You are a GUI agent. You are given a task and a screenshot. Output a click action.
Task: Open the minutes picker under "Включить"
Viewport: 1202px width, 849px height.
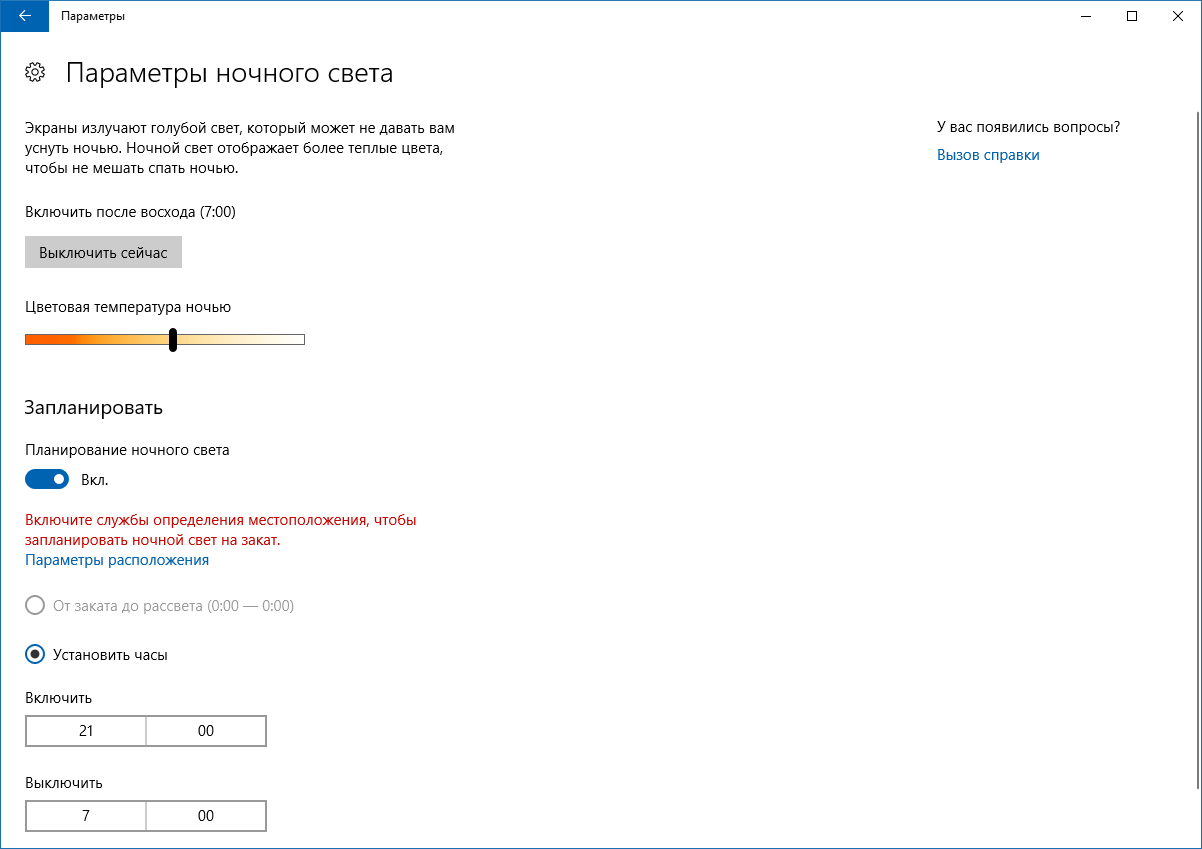(206, 731)
